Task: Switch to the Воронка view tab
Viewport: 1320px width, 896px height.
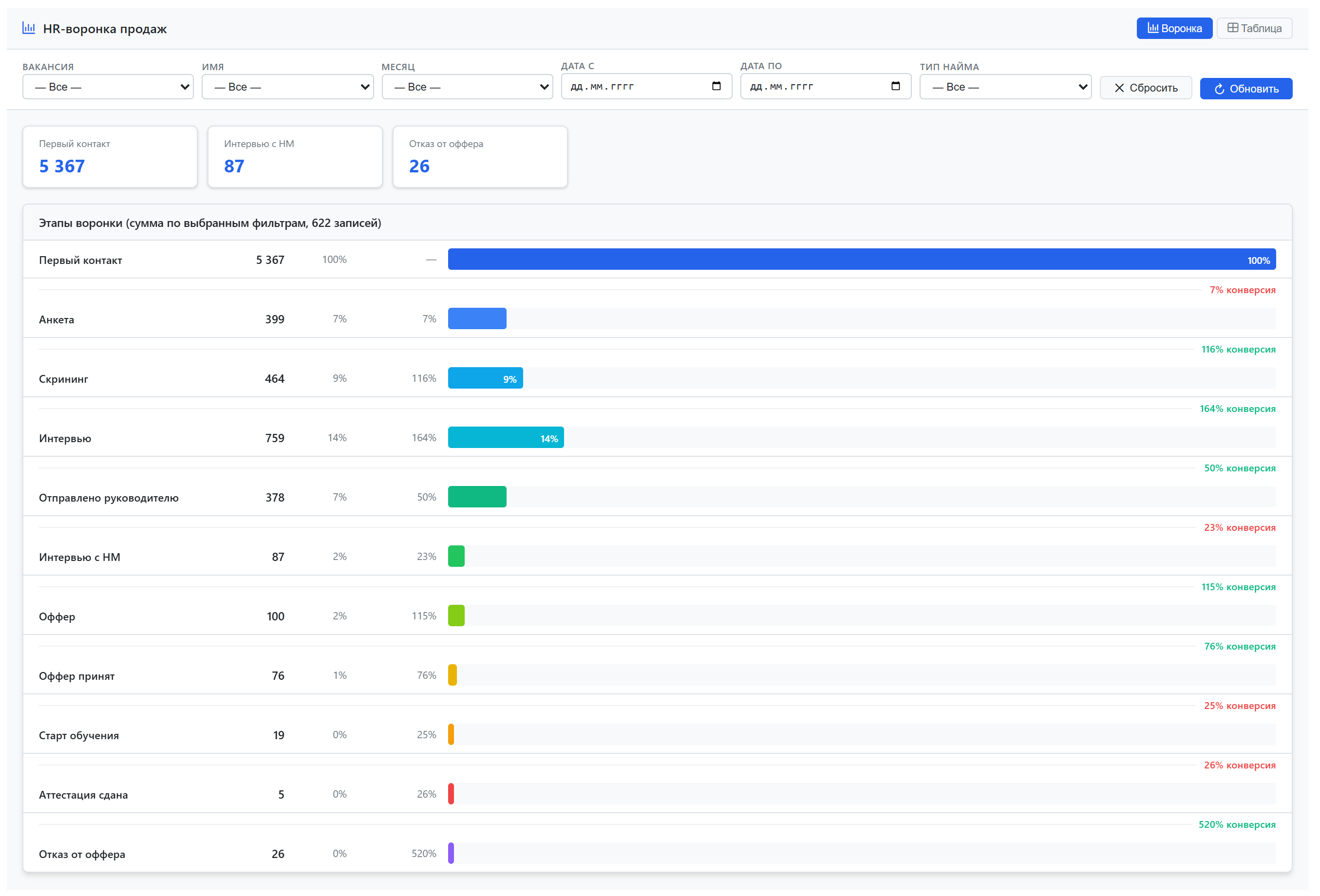Action: [1174, 28]
